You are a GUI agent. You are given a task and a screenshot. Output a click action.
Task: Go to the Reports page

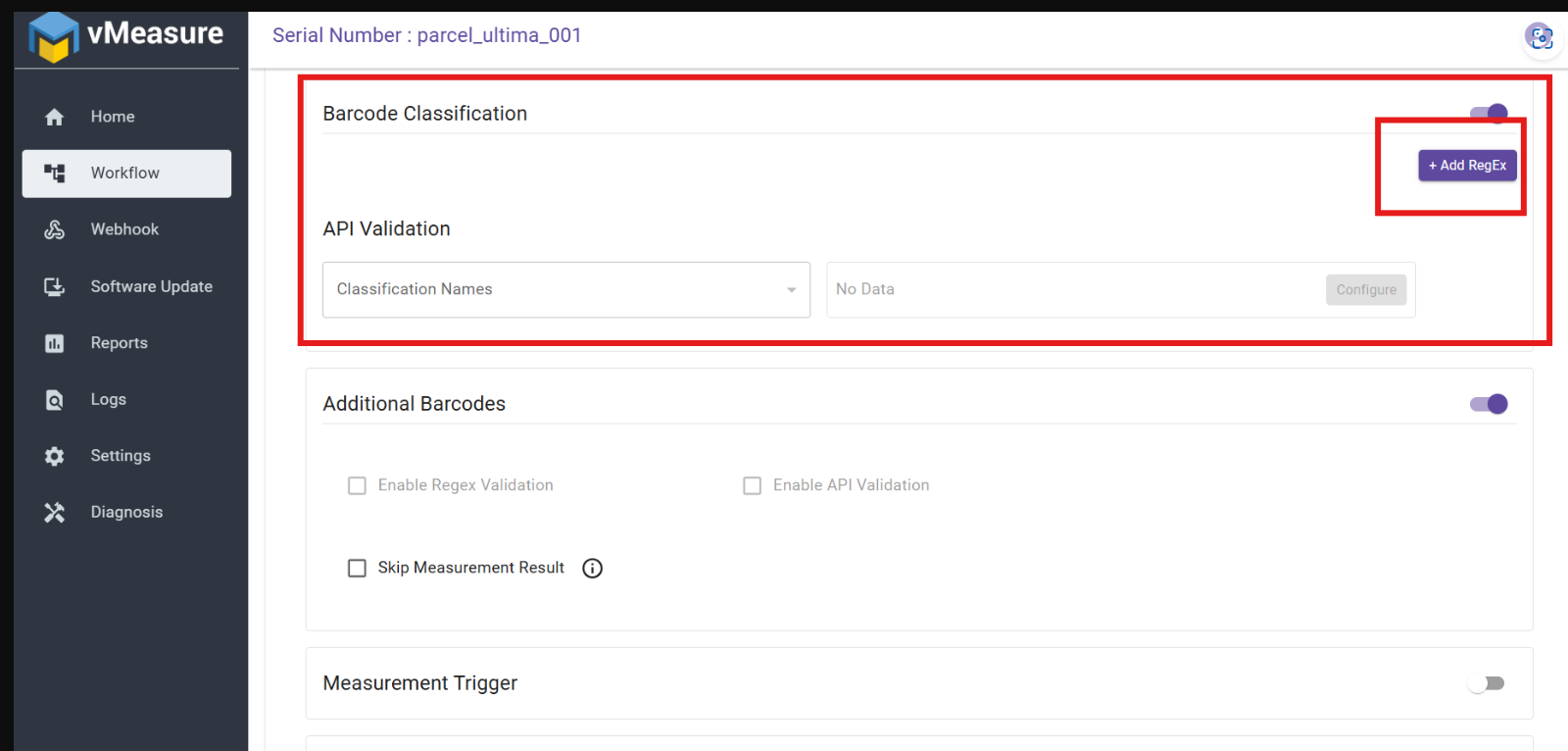pos(119,343)
